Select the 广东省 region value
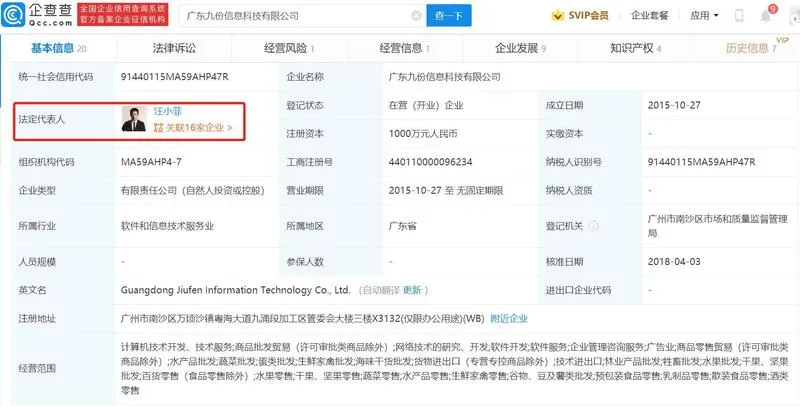This screenshot has height=407, width=800. point(403,226)
